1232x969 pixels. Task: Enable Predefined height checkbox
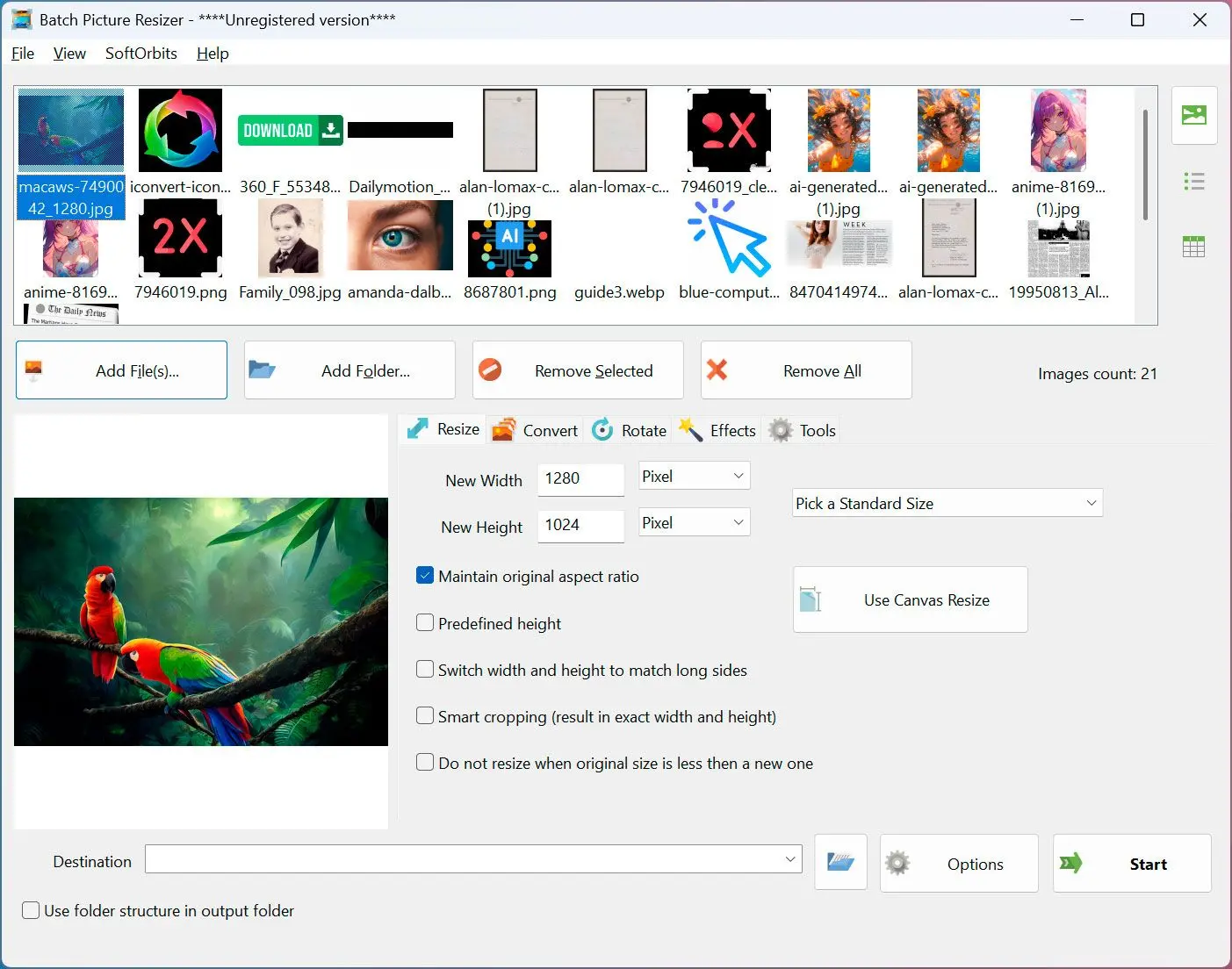[x=425, y=623]
